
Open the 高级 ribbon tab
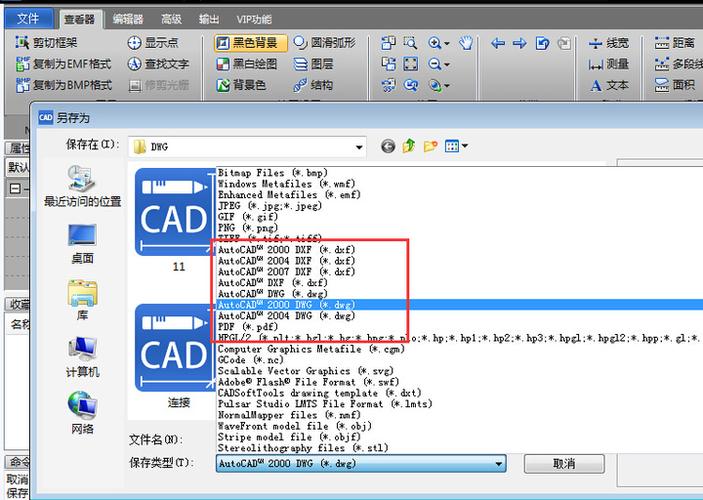(x=171, y=19)
